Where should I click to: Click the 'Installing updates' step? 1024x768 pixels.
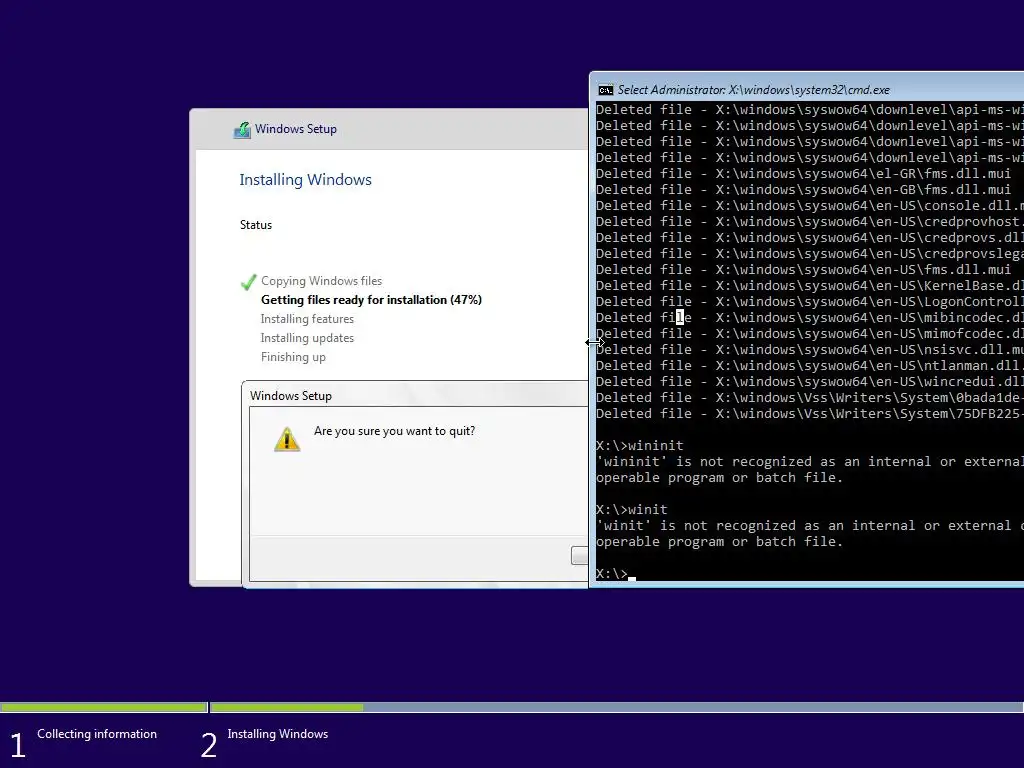tap(307, 338)
